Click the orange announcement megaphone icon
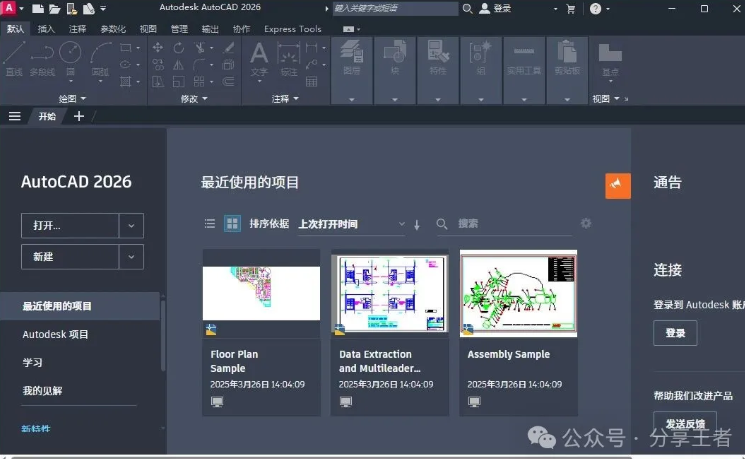Viewport: 745px width, 459px height. click(x=618, y=186)
